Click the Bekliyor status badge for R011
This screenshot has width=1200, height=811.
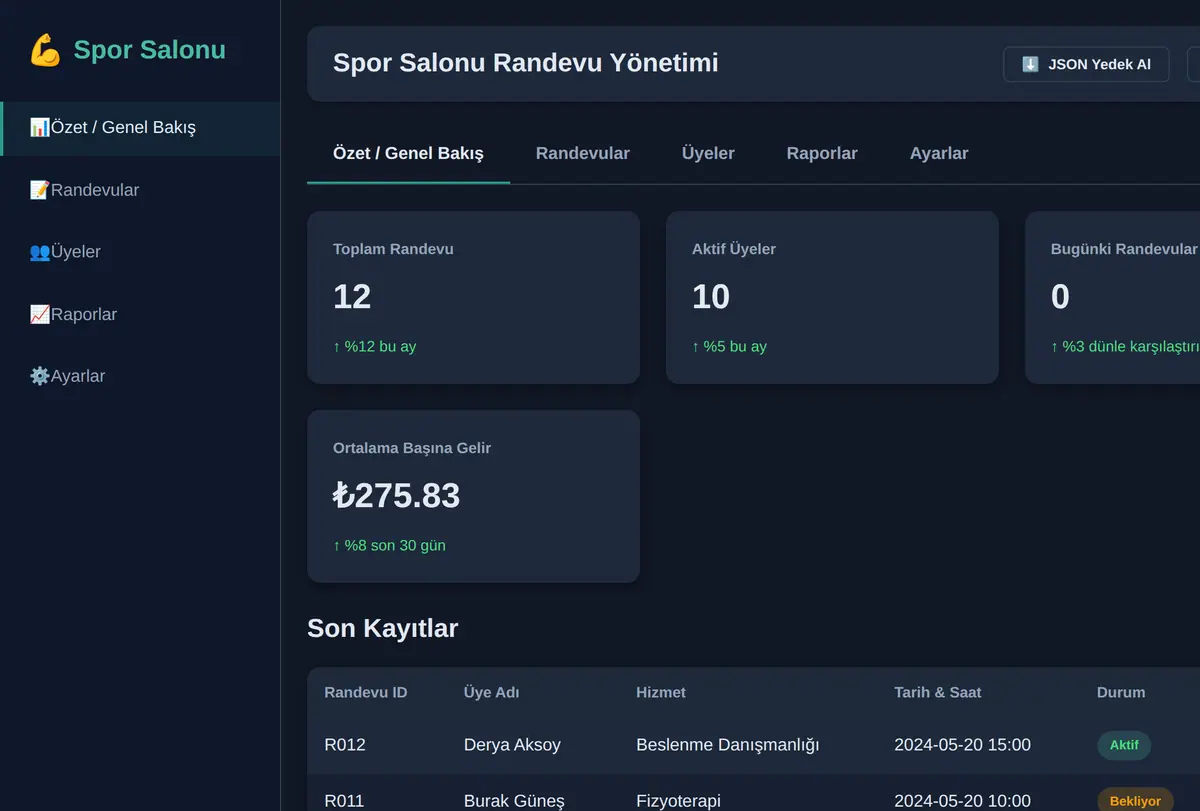(1135, 800)
